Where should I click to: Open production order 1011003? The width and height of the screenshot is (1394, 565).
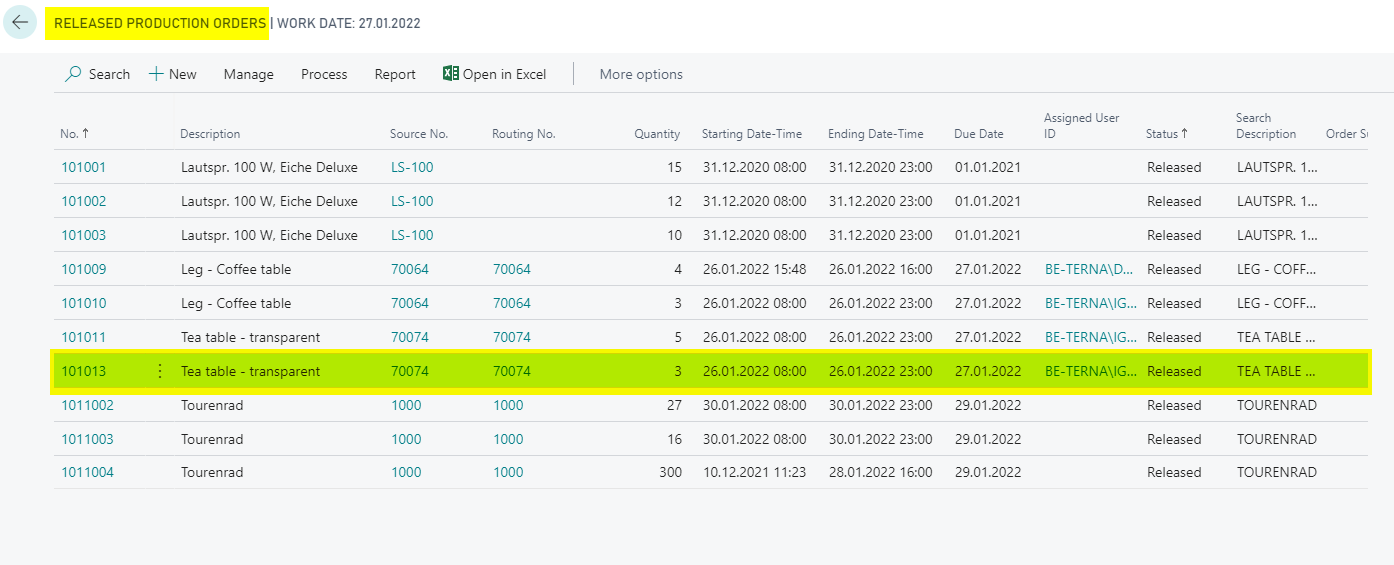click(x=87, y=439)
